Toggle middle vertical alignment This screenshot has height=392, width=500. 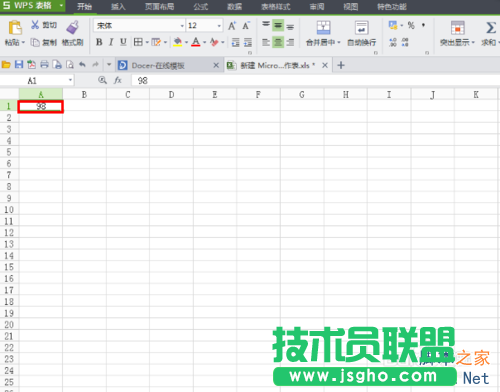(278, 25)
